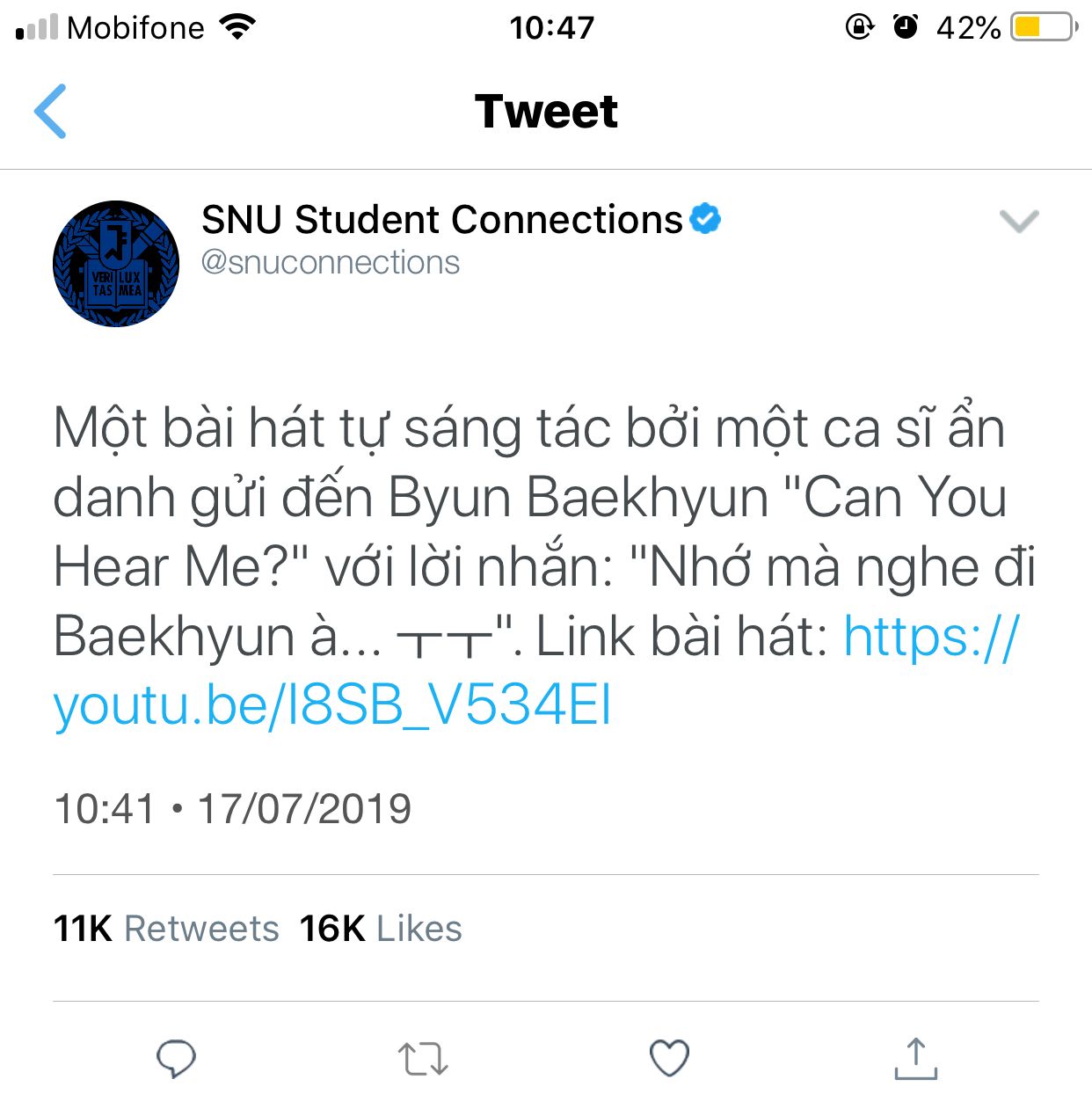Tap the battery indicator icon
The image size is (1092, 1116).
[x=1044, y=27]
